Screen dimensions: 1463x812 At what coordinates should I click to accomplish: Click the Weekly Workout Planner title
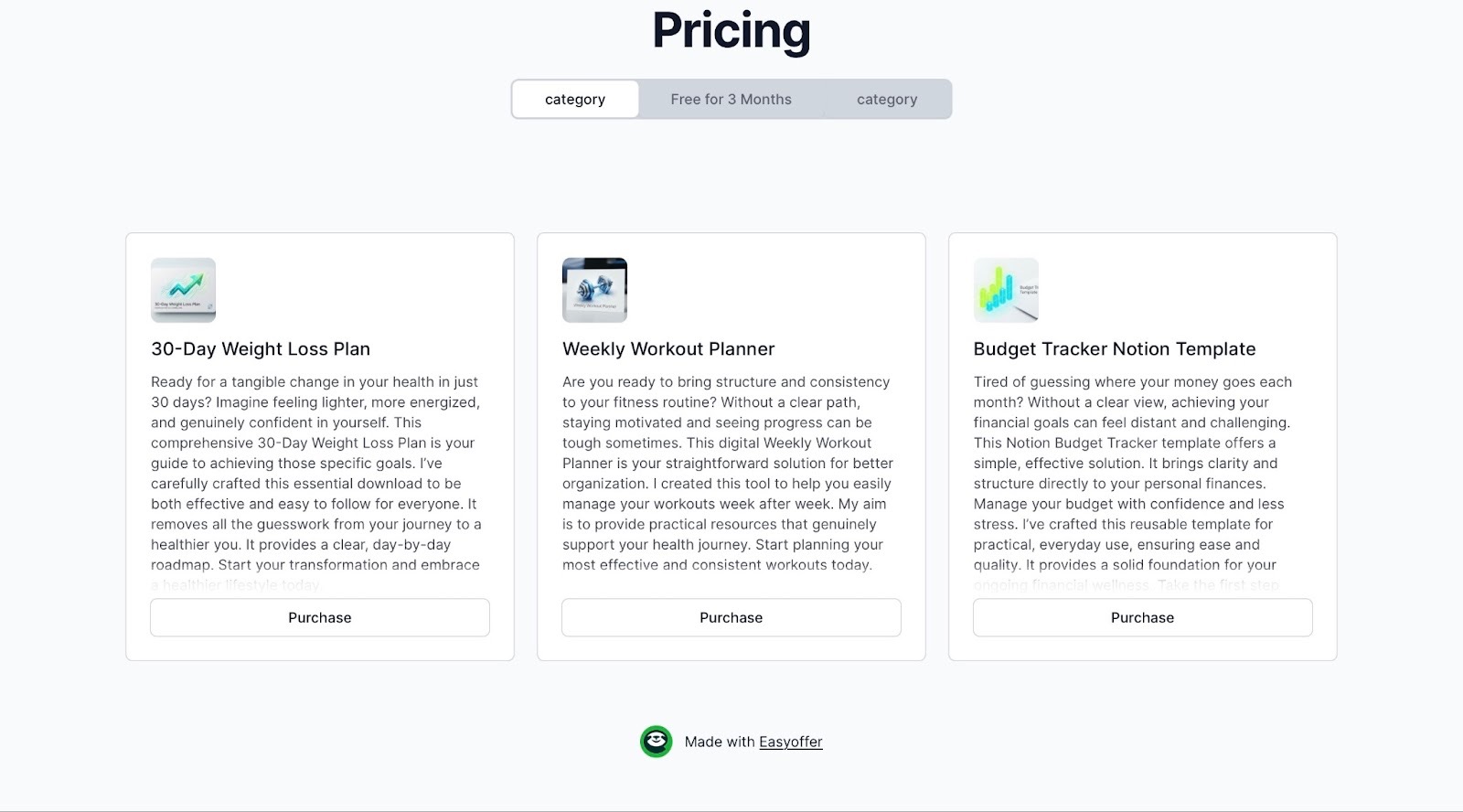click(x=668, y=348)
